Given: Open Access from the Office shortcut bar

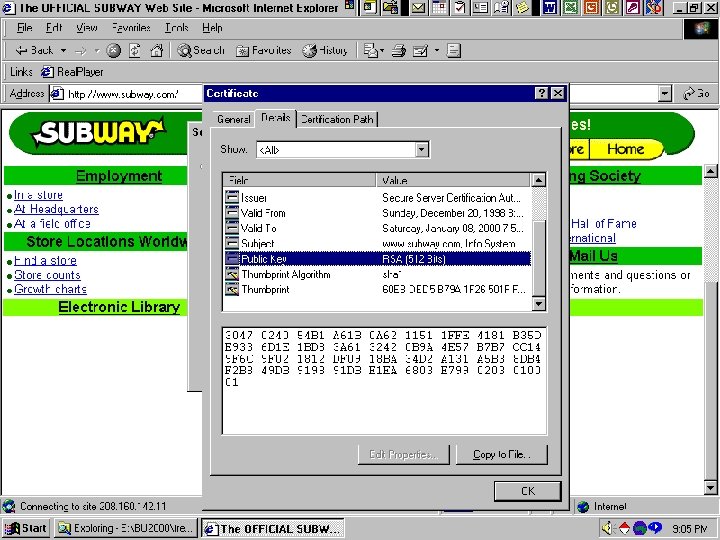Looking at the screenshot, I should point(633,7).
